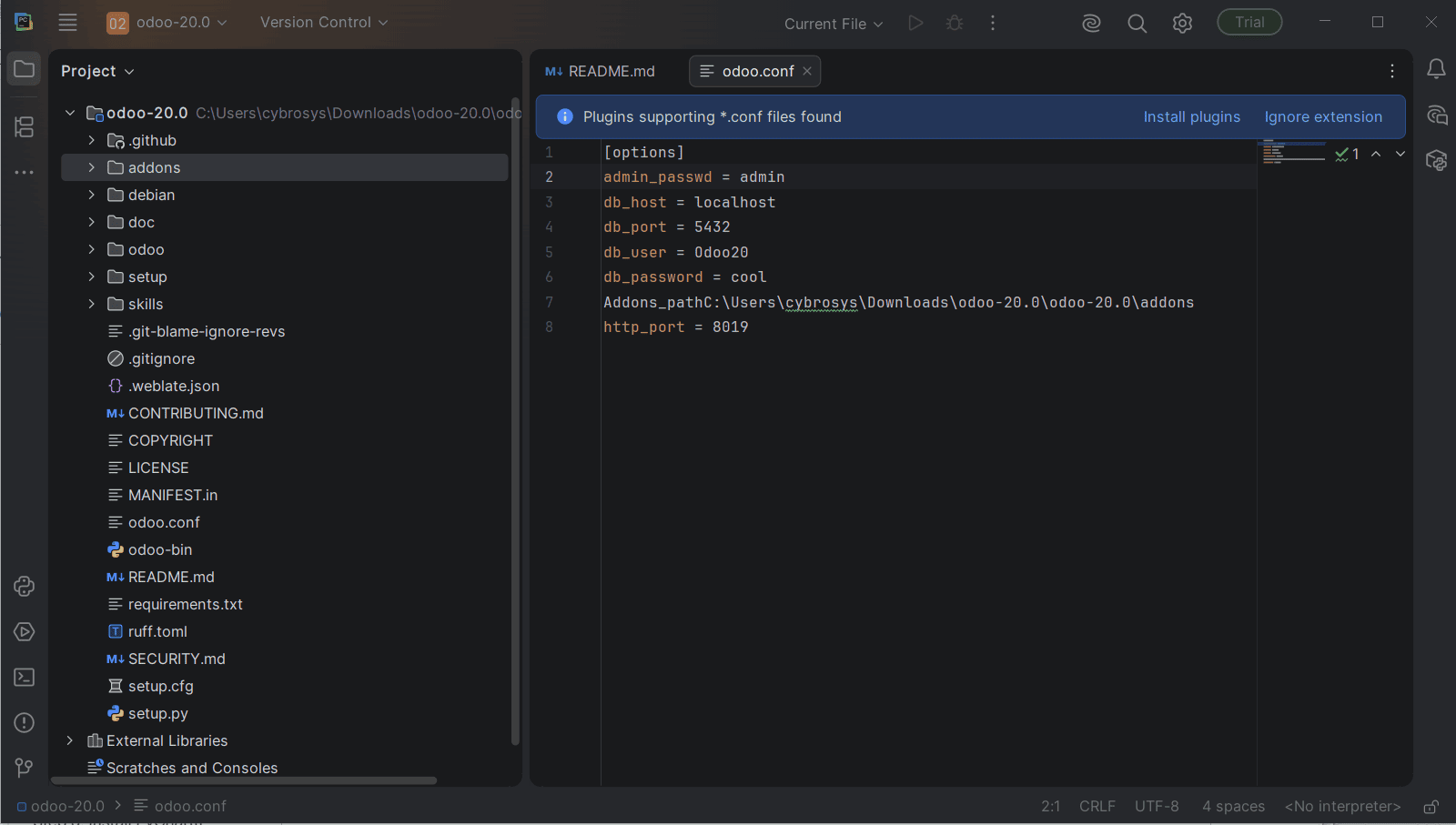The height and width of the screenshot is (825, 1456).
Task: Switch to the README.md editor tab
Action: coord(601,71)
